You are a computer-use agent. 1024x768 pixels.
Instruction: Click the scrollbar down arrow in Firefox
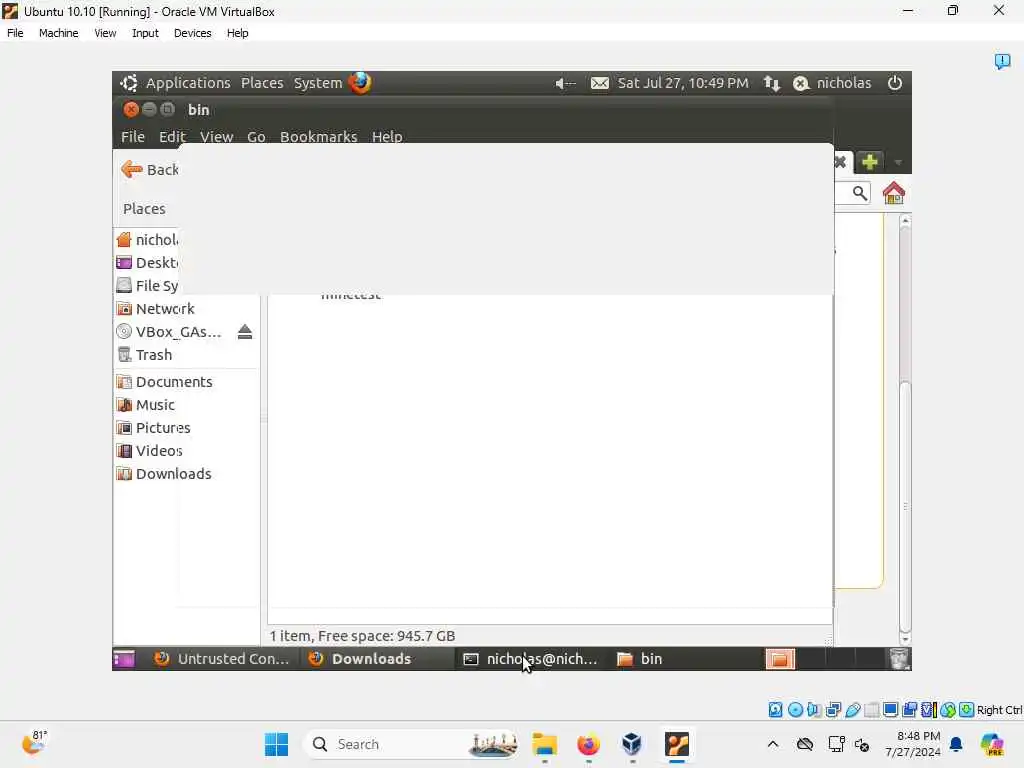(905, 639)
